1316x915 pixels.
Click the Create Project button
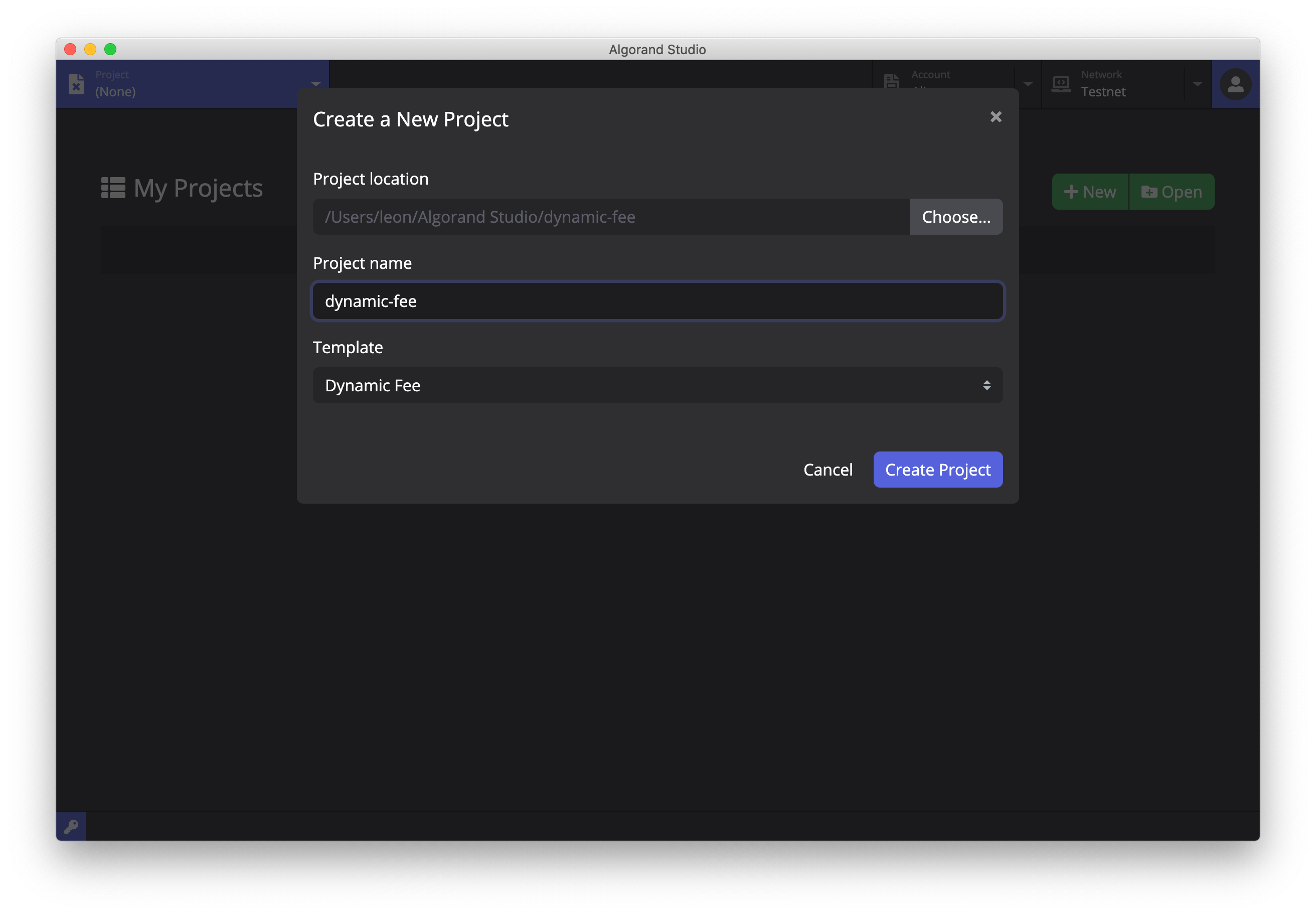[x=938, y=470]
